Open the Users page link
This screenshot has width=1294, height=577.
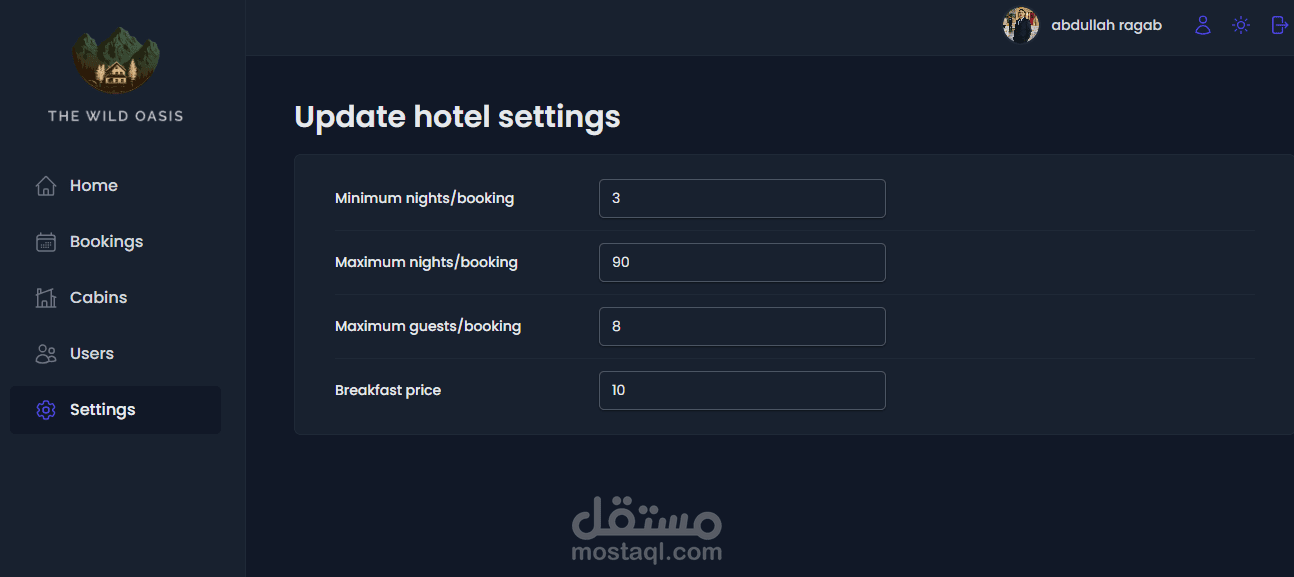pyautogui.click(x=92, y=354)
